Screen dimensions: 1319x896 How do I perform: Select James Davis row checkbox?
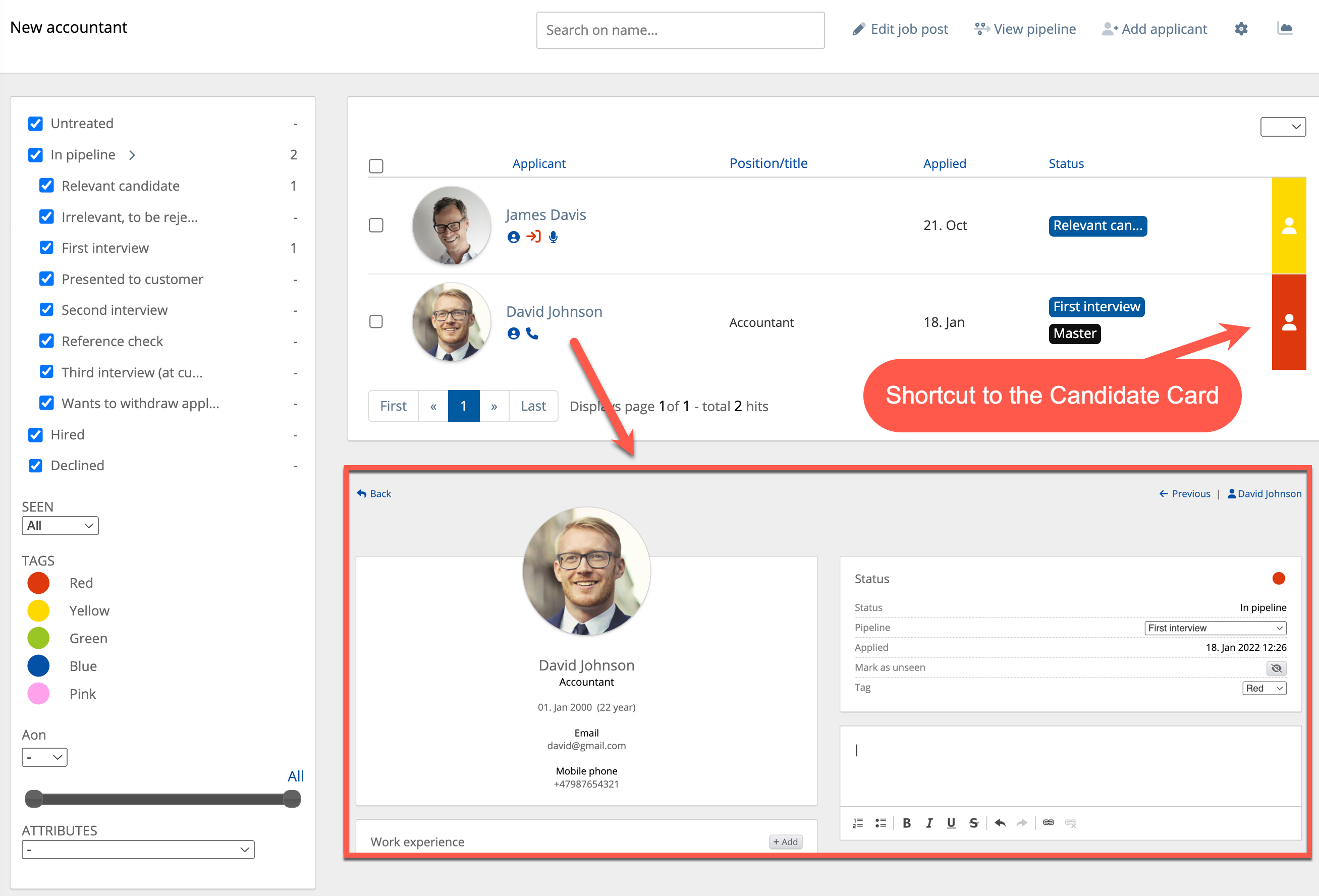[376, 226]
